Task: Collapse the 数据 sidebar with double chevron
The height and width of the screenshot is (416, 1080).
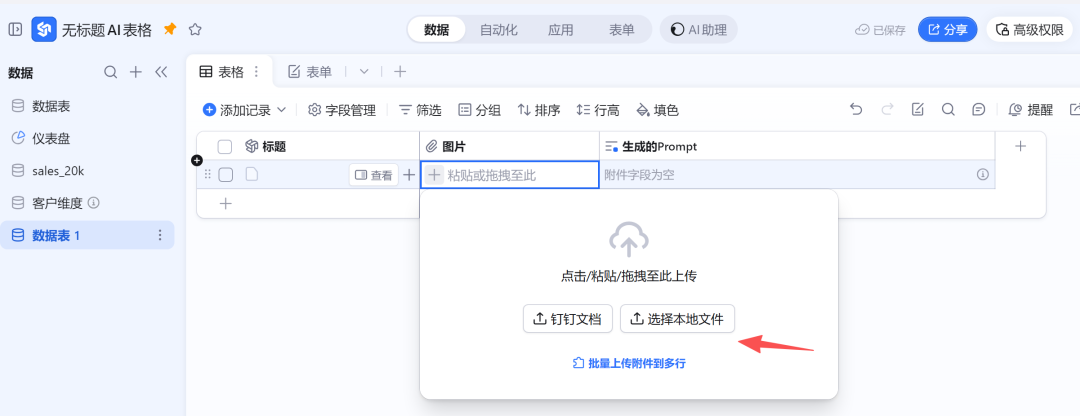Action: [x=161, y=72]
